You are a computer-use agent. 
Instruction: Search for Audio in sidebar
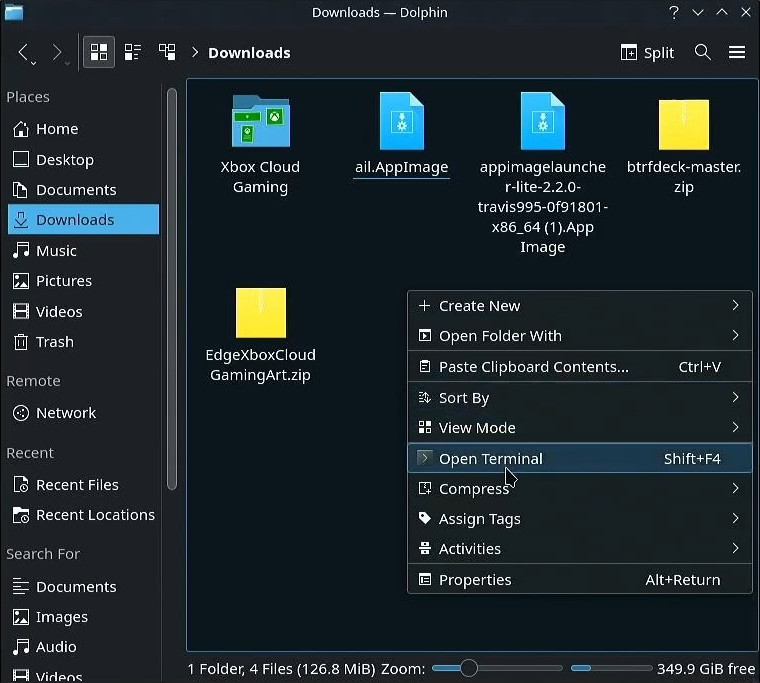point(83,647)
